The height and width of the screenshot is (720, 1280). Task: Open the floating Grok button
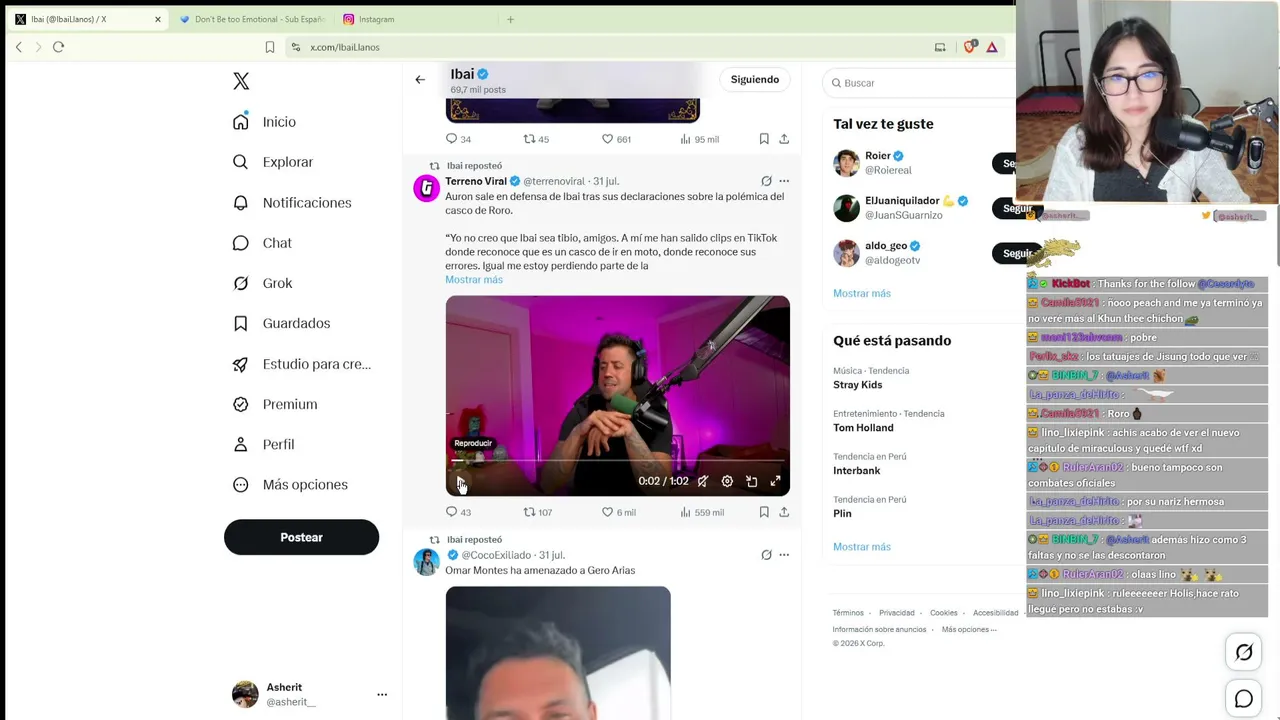point(1244,652)
